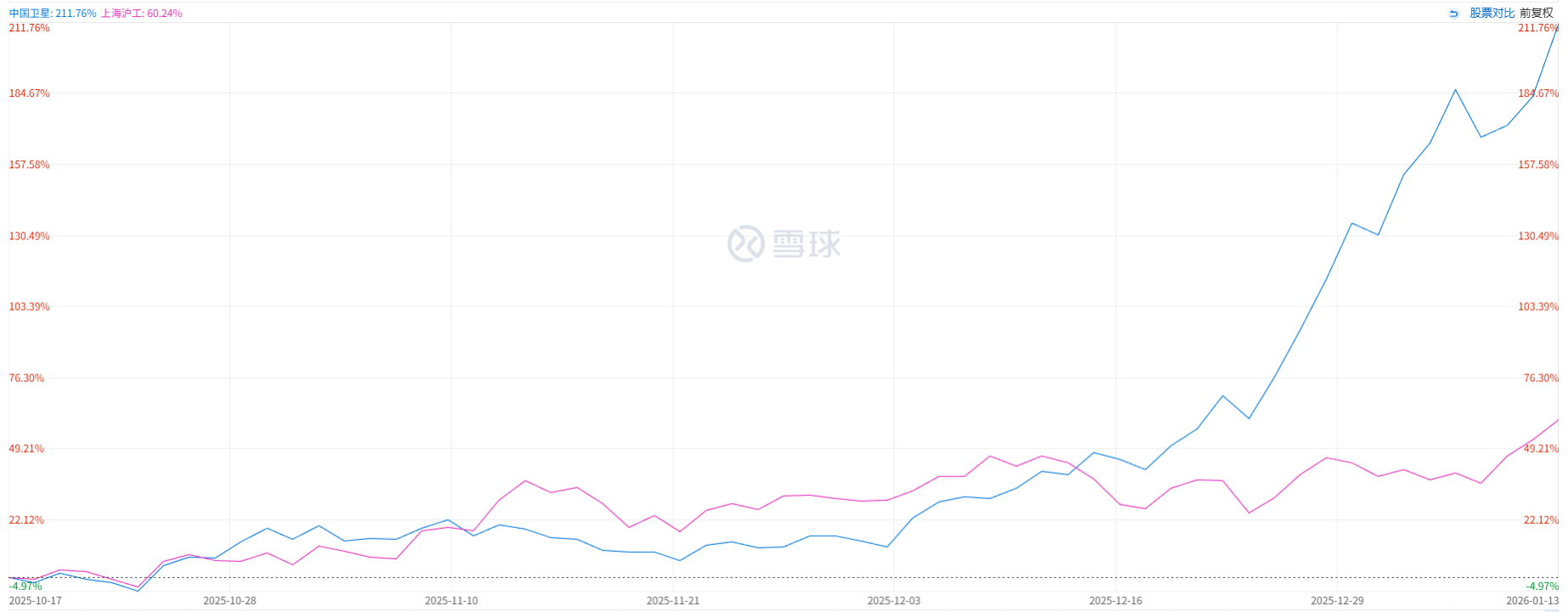Click the 2025-10-17 start date label
Screen dimensions: 1568x612
tap(35, 600)
